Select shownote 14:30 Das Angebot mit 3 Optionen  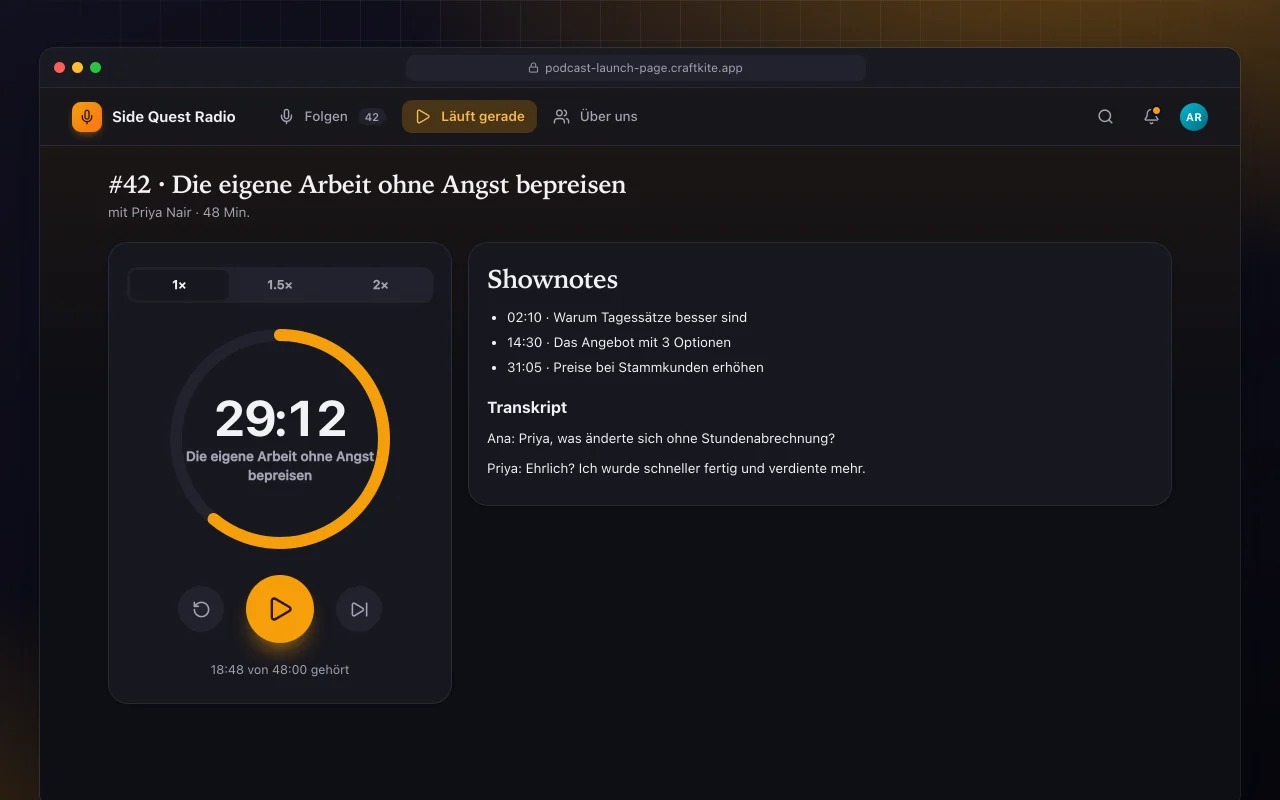[x=619, y=342]
